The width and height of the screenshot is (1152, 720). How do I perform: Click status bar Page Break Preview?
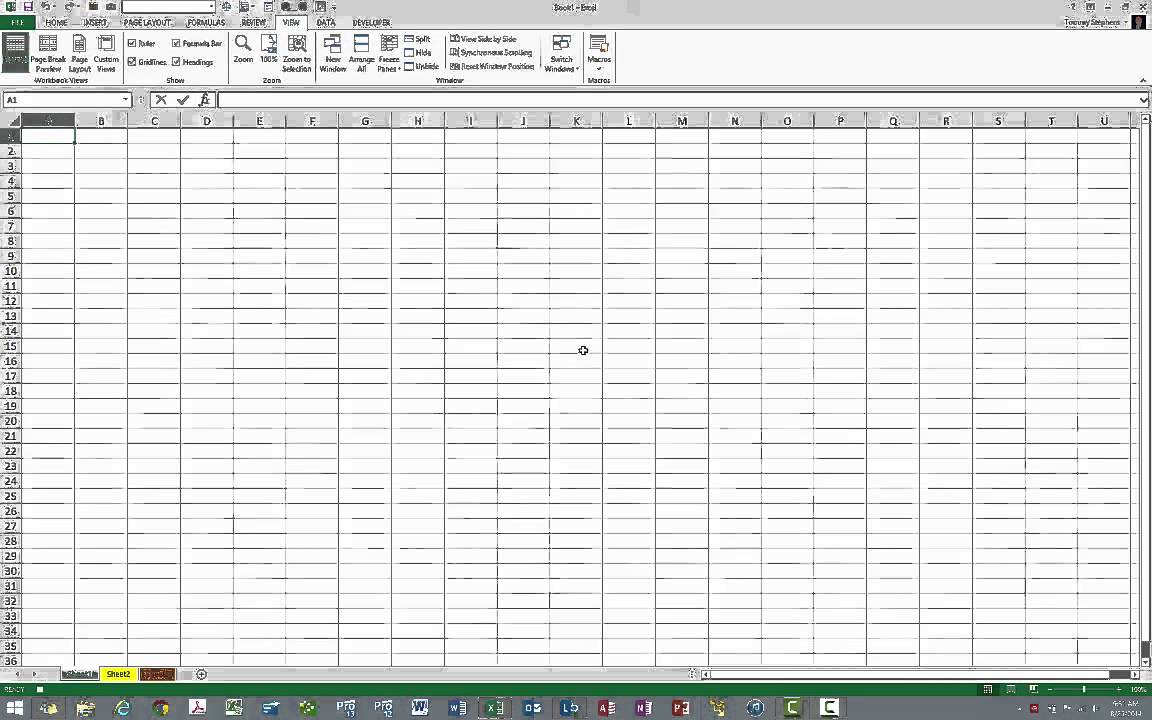pos(1034,690)
